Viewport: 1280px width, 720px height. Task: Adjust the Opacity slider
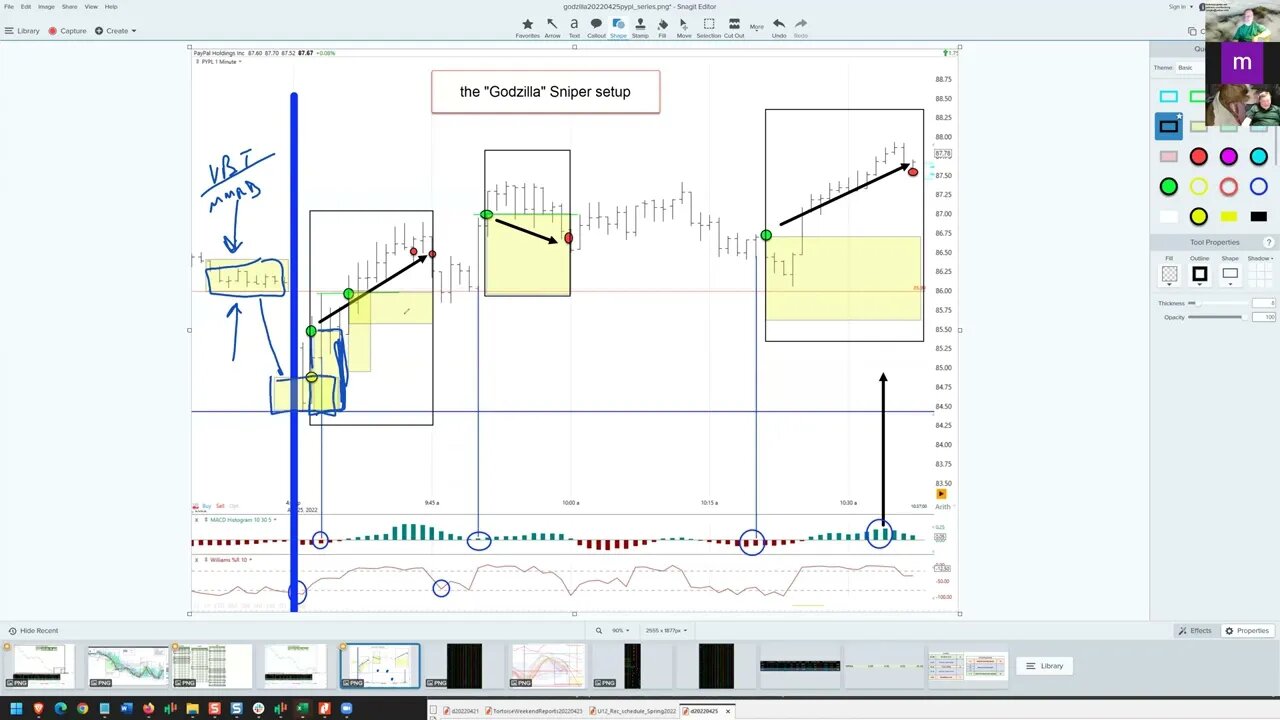[x=1218, y=317]
